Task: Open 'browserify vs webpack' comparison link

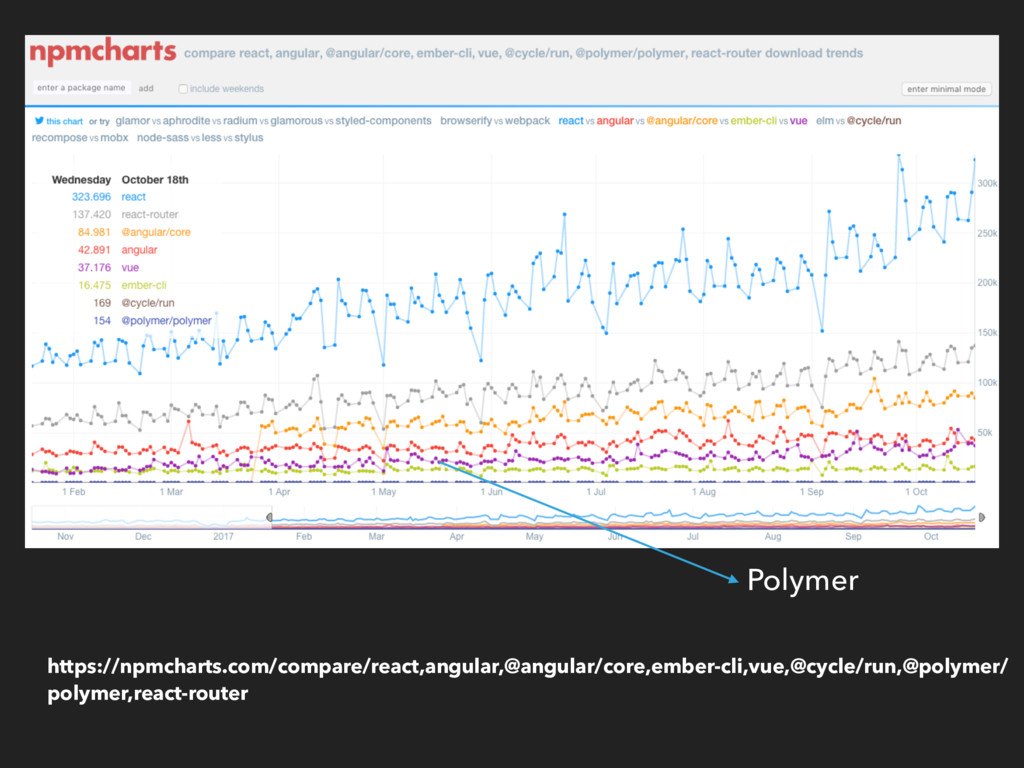Action: (494, 121)
